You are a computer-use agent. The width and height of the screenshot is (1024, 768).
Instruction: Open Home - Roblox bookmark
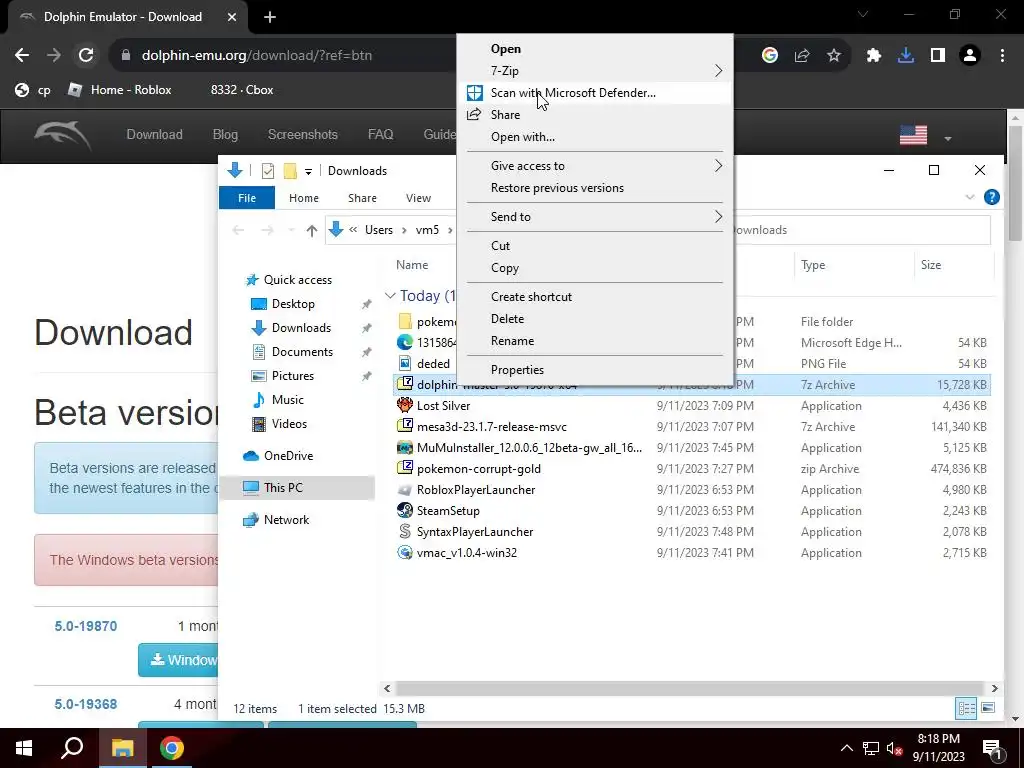tap(120, 90)
